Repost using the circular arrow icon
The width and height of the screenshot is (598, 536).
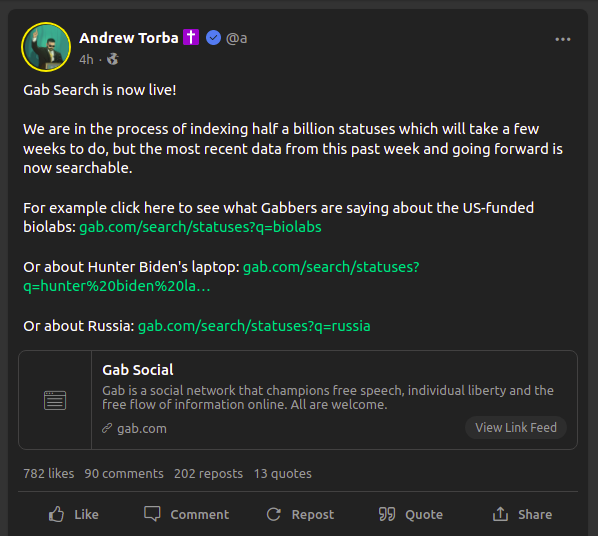pyautogui.click(x=273, y=514)
